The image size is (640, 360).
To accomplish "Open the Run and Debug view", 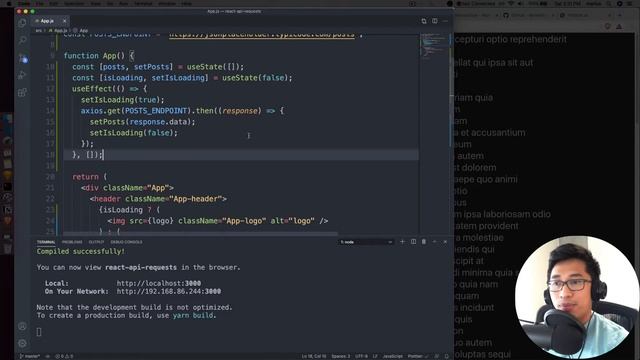I will coord(22,76).
